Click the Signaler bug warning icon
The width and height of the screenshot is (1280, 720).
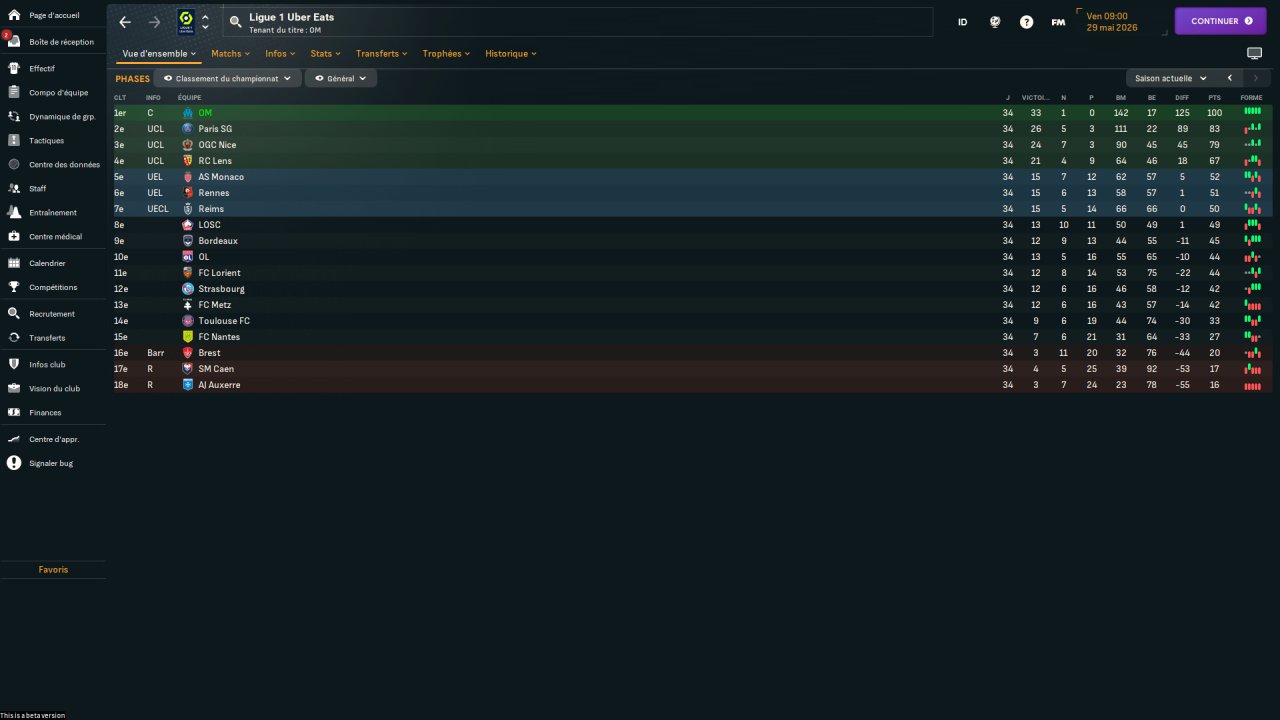(14, 464)
